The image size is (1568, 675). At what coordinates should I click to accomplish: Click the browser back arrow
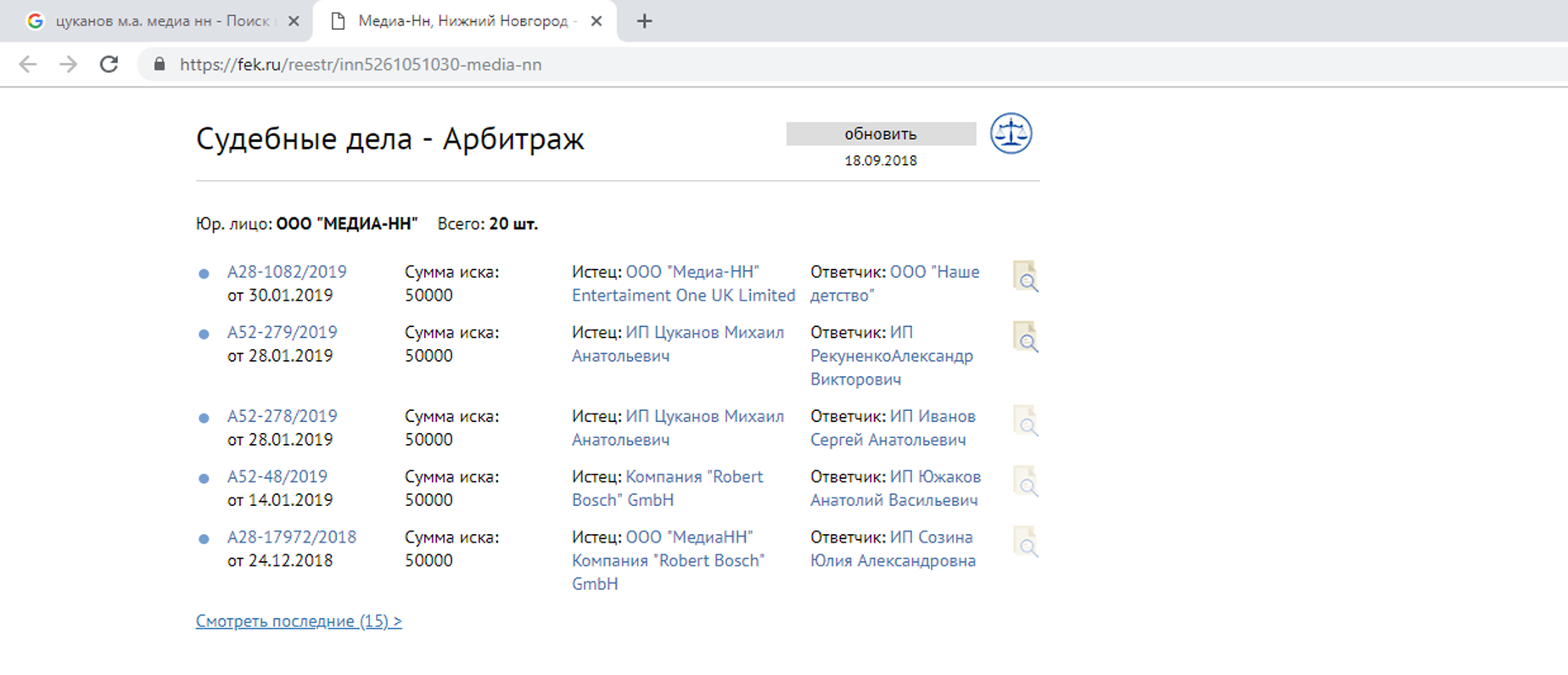[28, 65]
